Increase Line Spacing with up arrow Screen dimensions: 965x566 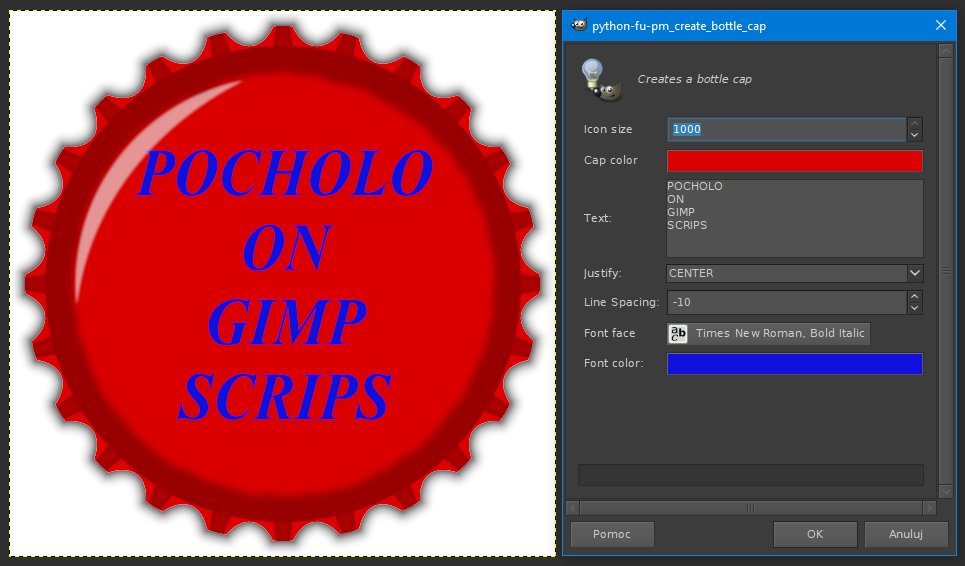(x=915, y=297)
